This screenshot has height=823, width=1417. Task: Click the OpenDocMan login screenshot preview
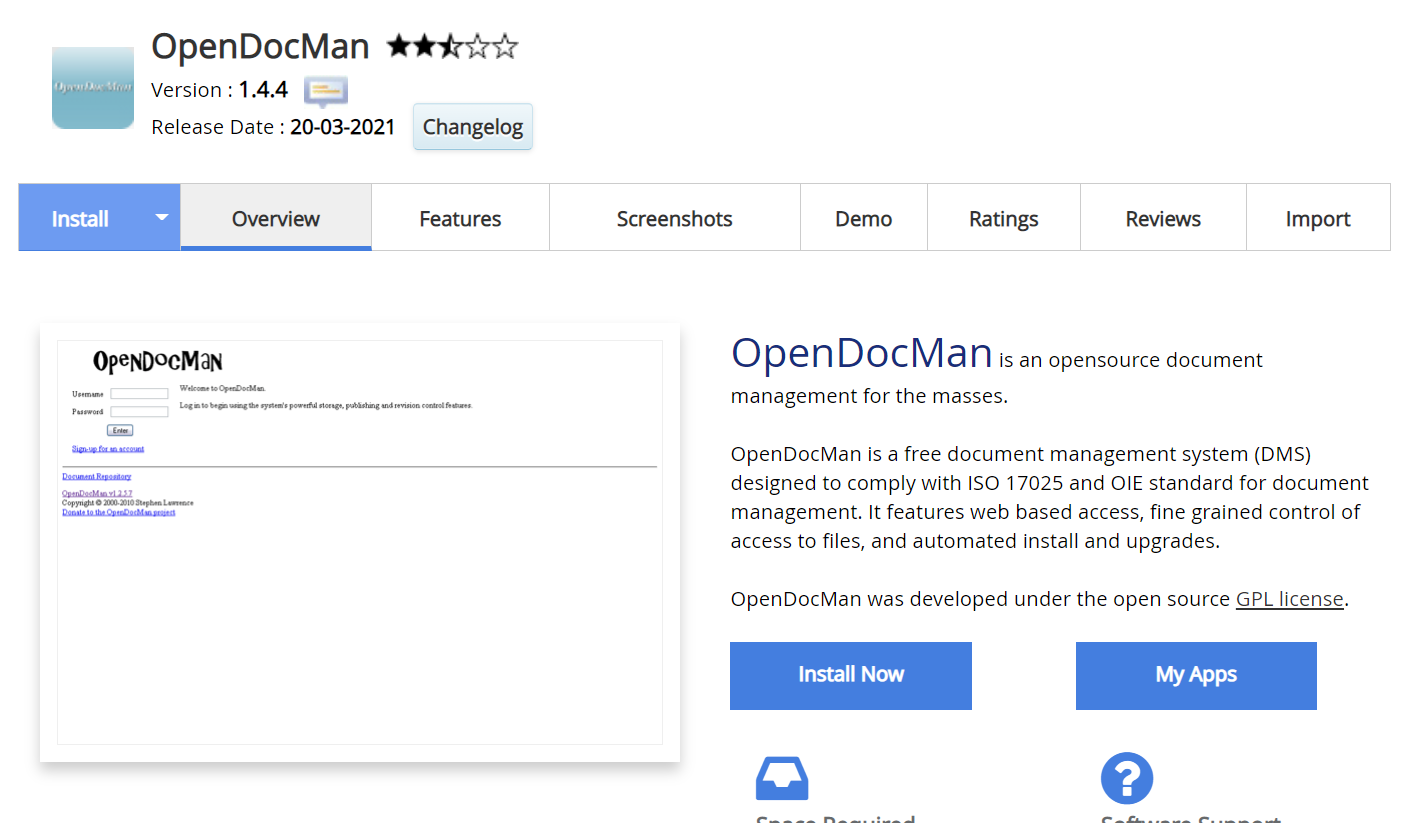click(360, 542)
